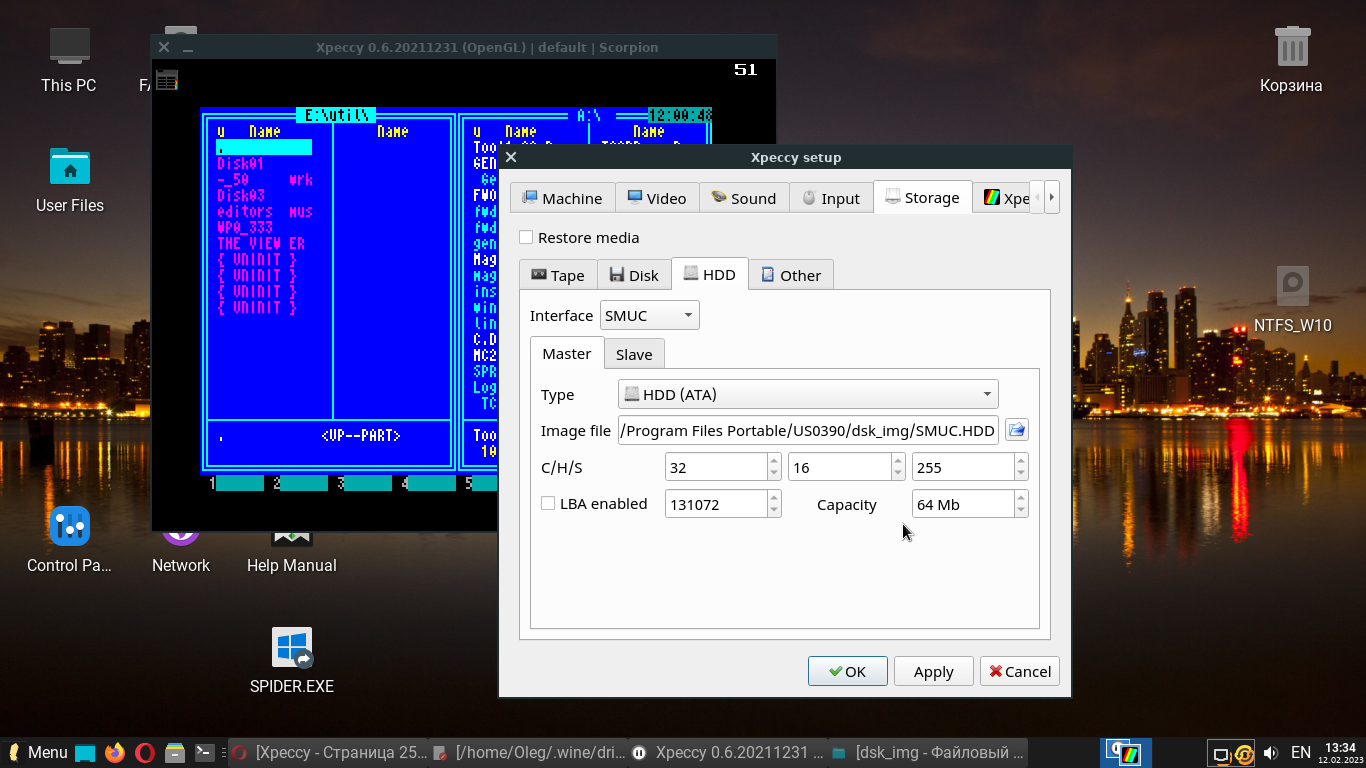Switch to Disk sub-tab
The width and height of the screenshot is (1366, 768).
tap(634, 275)
